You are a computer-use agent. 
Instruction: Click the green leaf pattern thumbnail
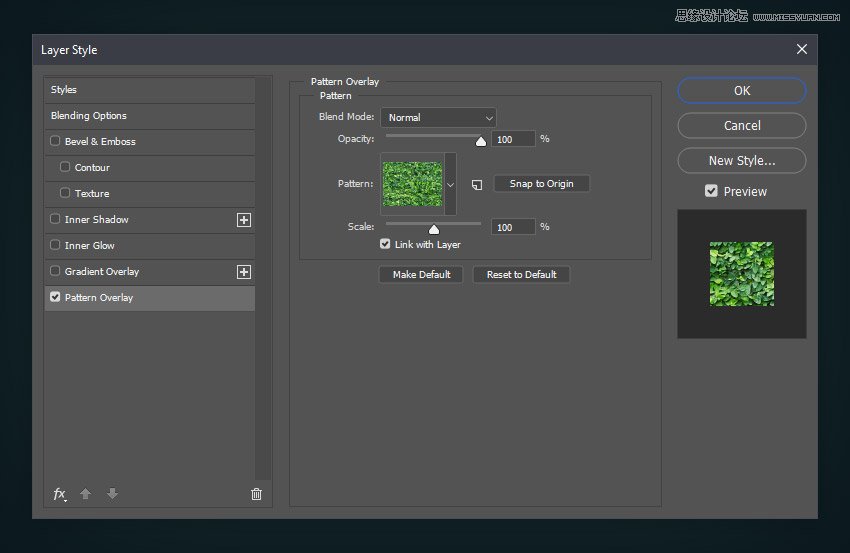[x=412, y=184]
